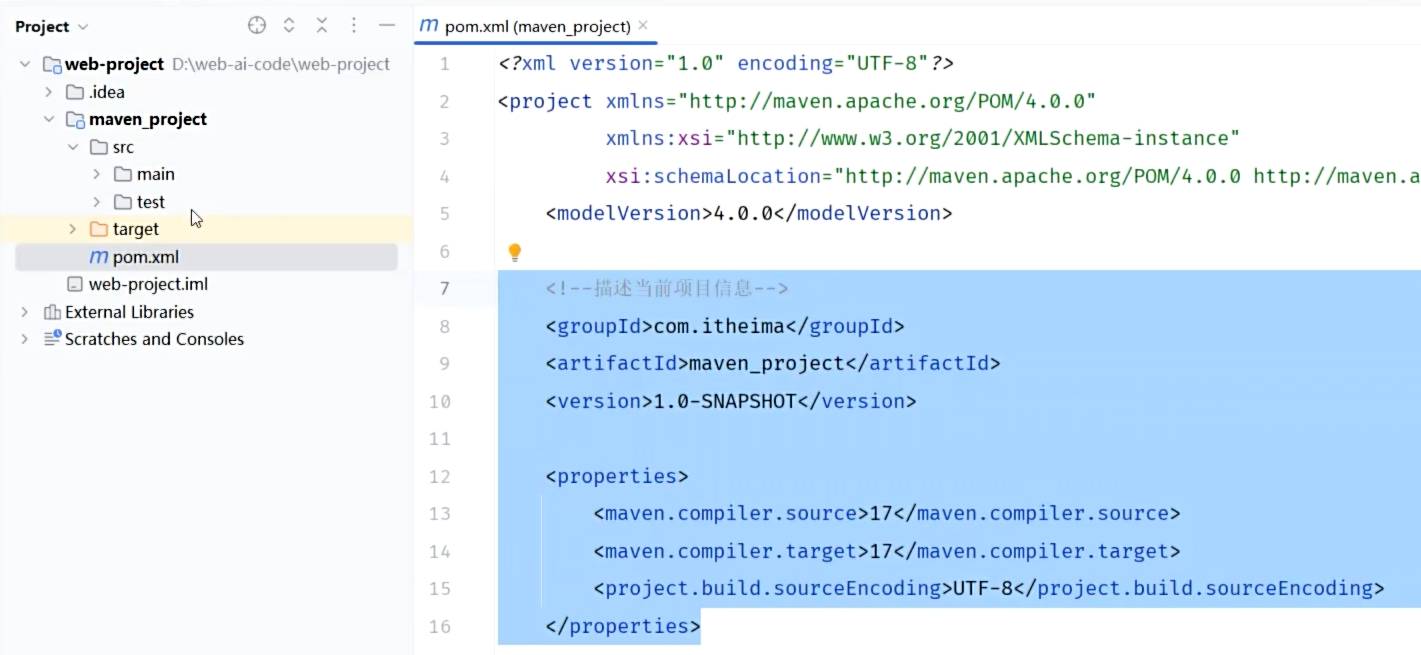Click the web-project root folder icon
Image resolution: width=1421 pixels, height=655 pixels.
(51, 65)
